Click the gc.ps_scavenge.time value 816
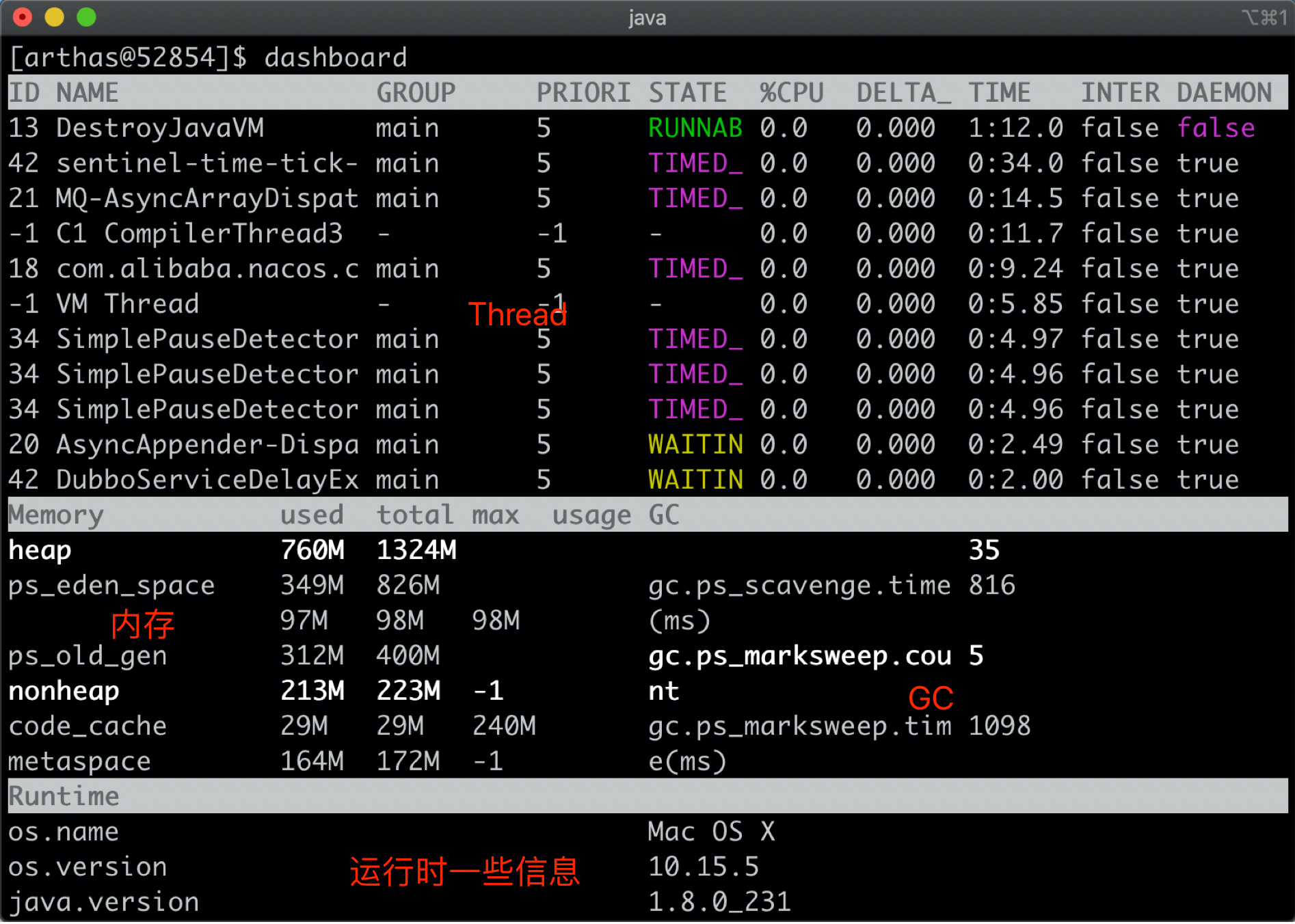This screenshot has height=924, width=1295. (x=991, y=584)
